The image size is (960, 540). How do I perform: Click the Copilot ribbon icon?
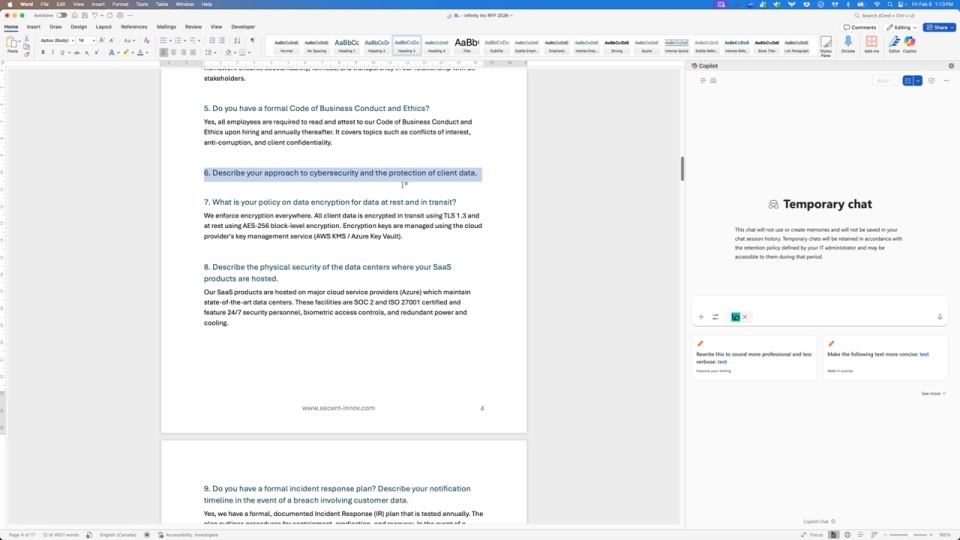pos(910,43)
